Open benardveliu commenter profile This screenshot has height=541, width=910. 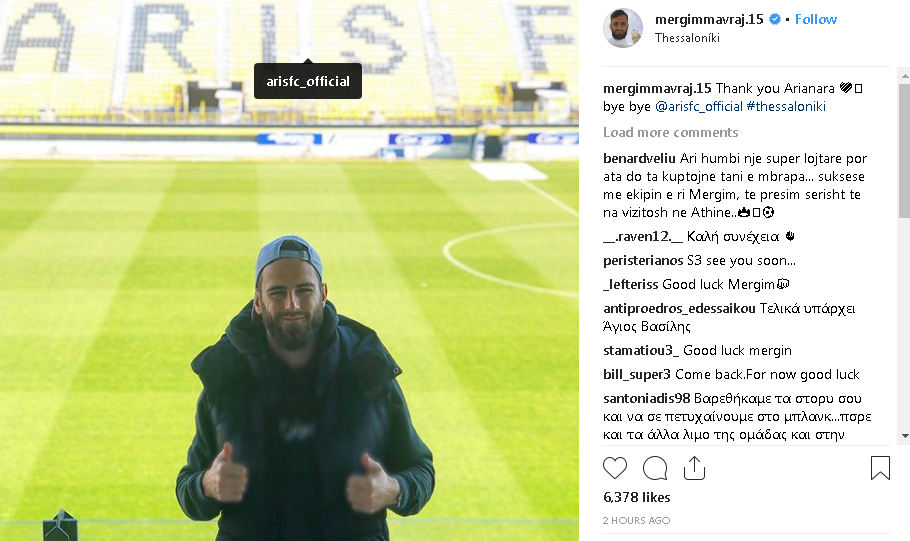[639, 158]
